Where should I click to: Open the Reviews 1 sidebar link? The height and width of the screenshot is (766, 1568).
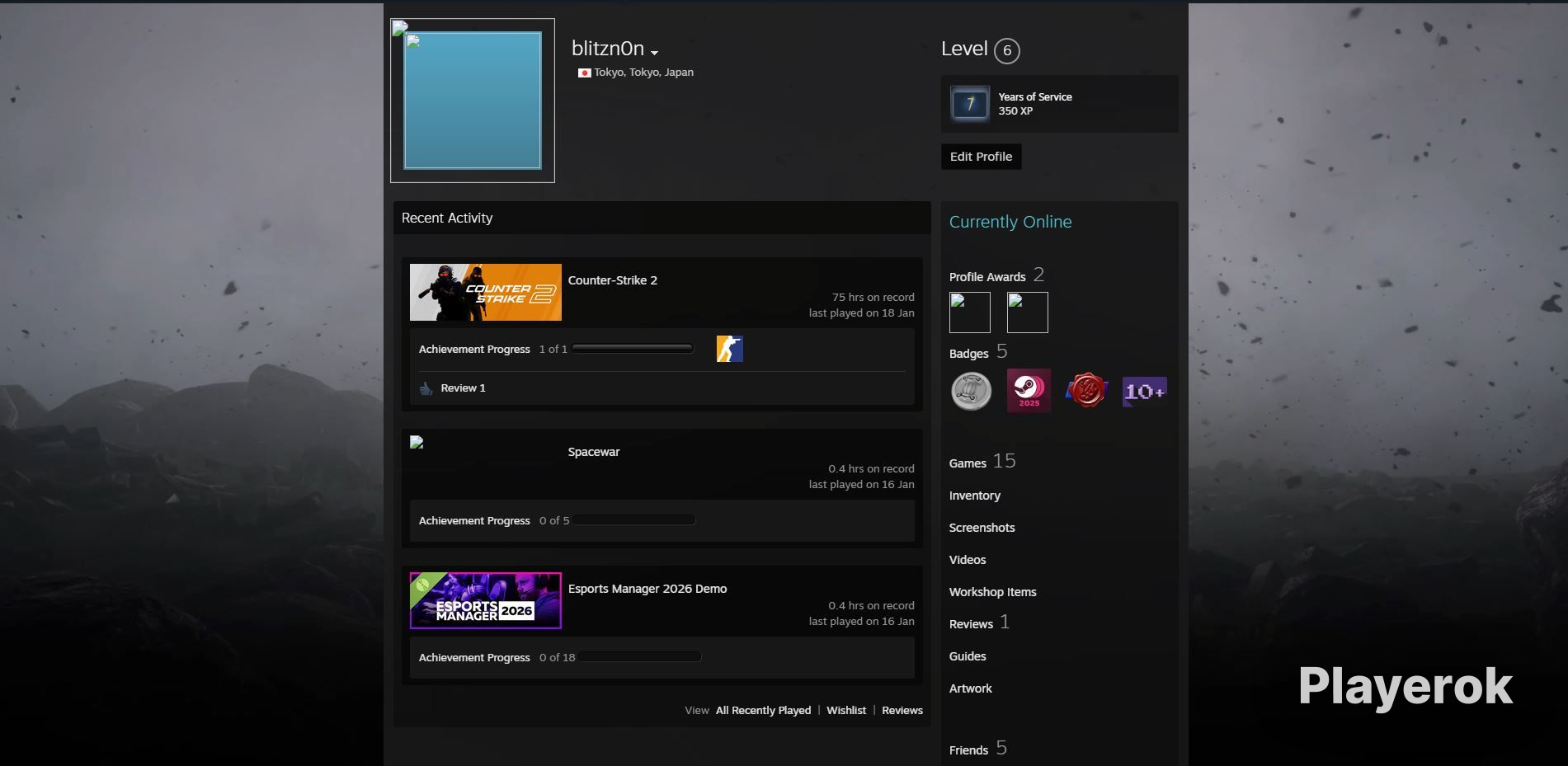979,623
